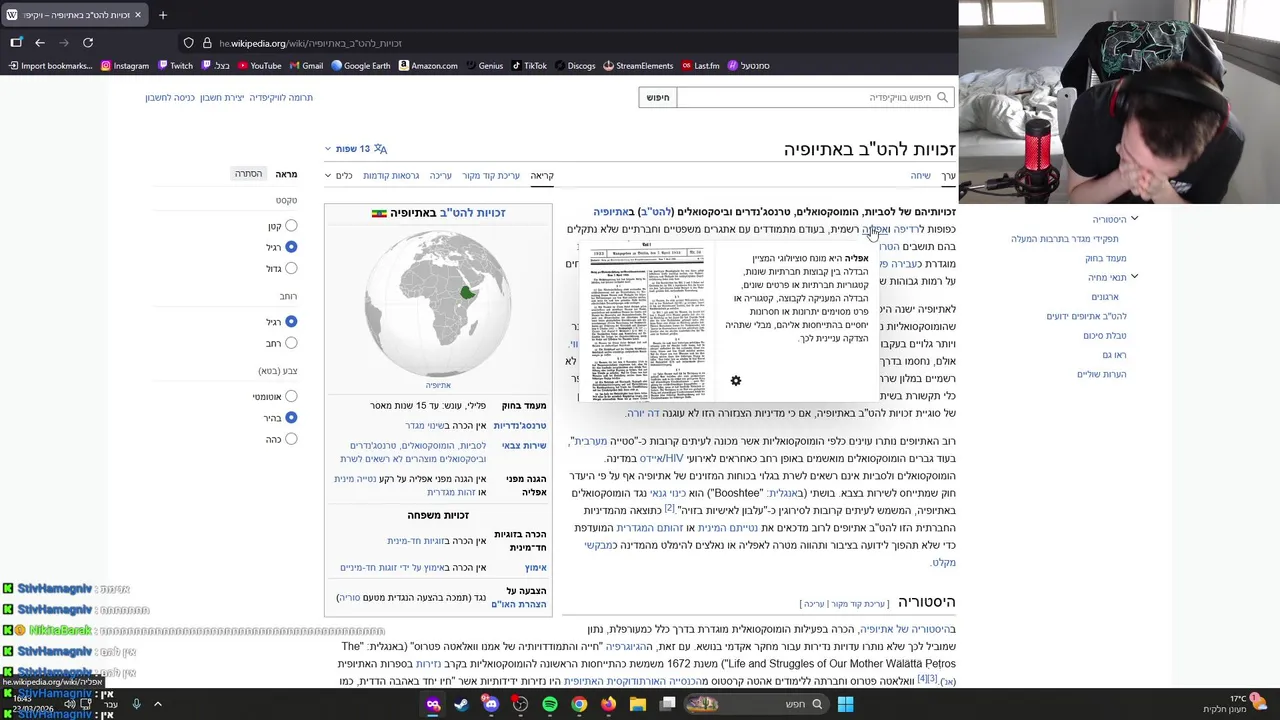Click the תרומה לוויקיפדיה donate link
Screen dimensions: 1280x720
(x=281, y=98)
